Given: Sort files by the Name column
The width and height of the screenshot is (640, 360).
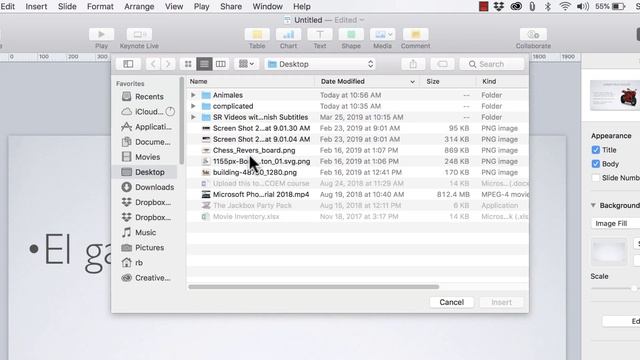Looking at the screenshot, I should pyautogui.click(x=251, y=82).
